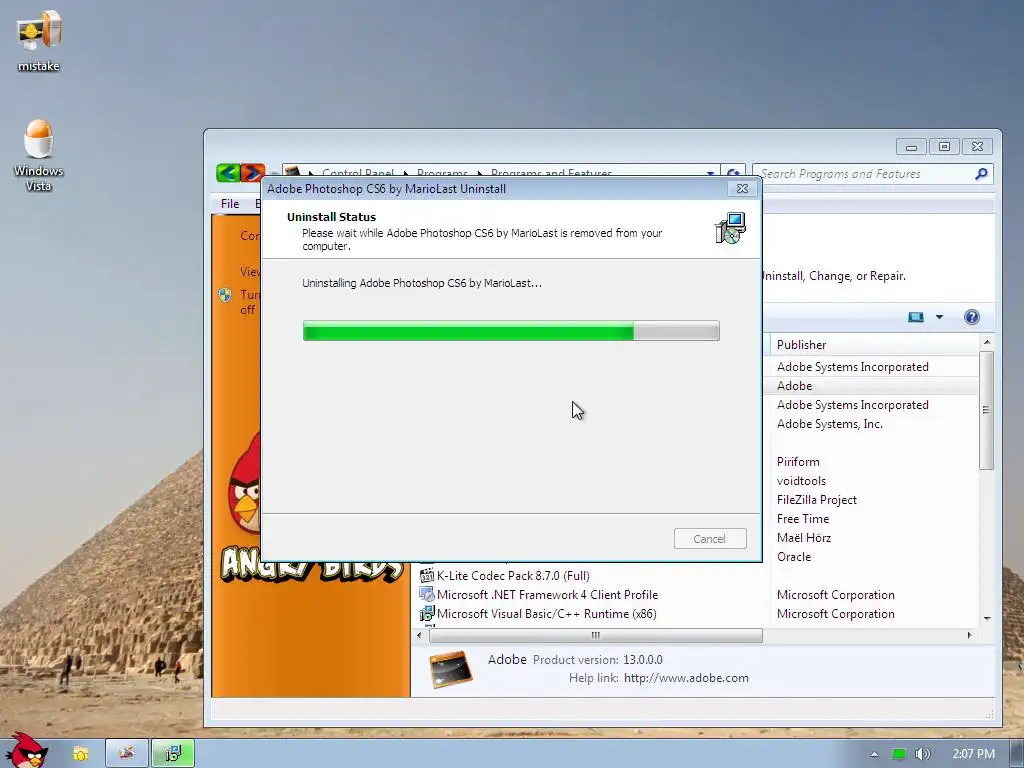Click the Visual Basic/C++ Runtime program icon
The width and height of the screenshot is (1024, 768).
click(x=426, y=613)
